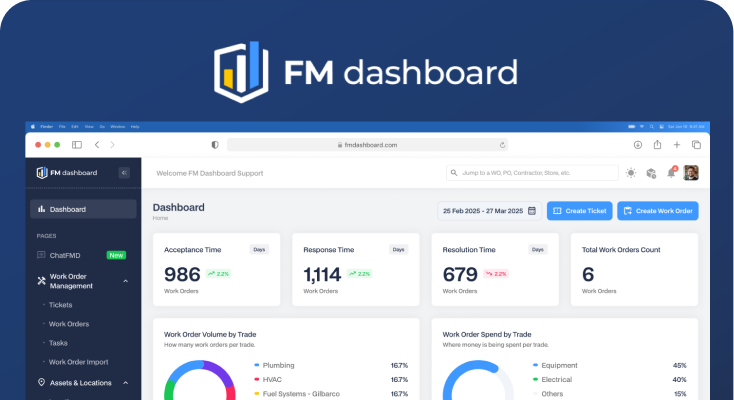Click the 1,114 value in Response Time
The width and height of the screenshot is (734, 400).
(322, 274)
